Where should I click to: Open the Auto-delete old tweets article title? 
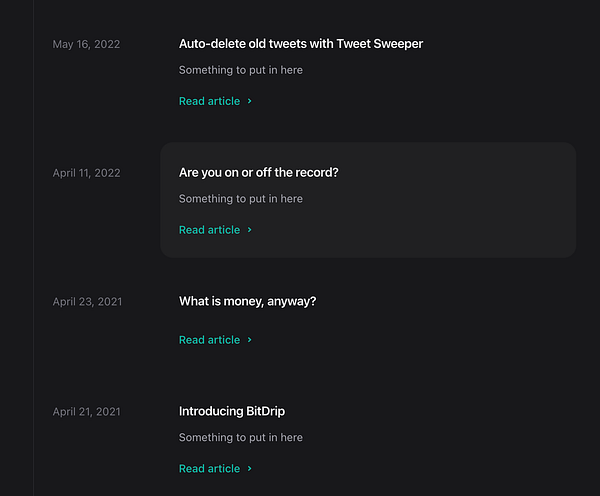(x=300, y=44)
